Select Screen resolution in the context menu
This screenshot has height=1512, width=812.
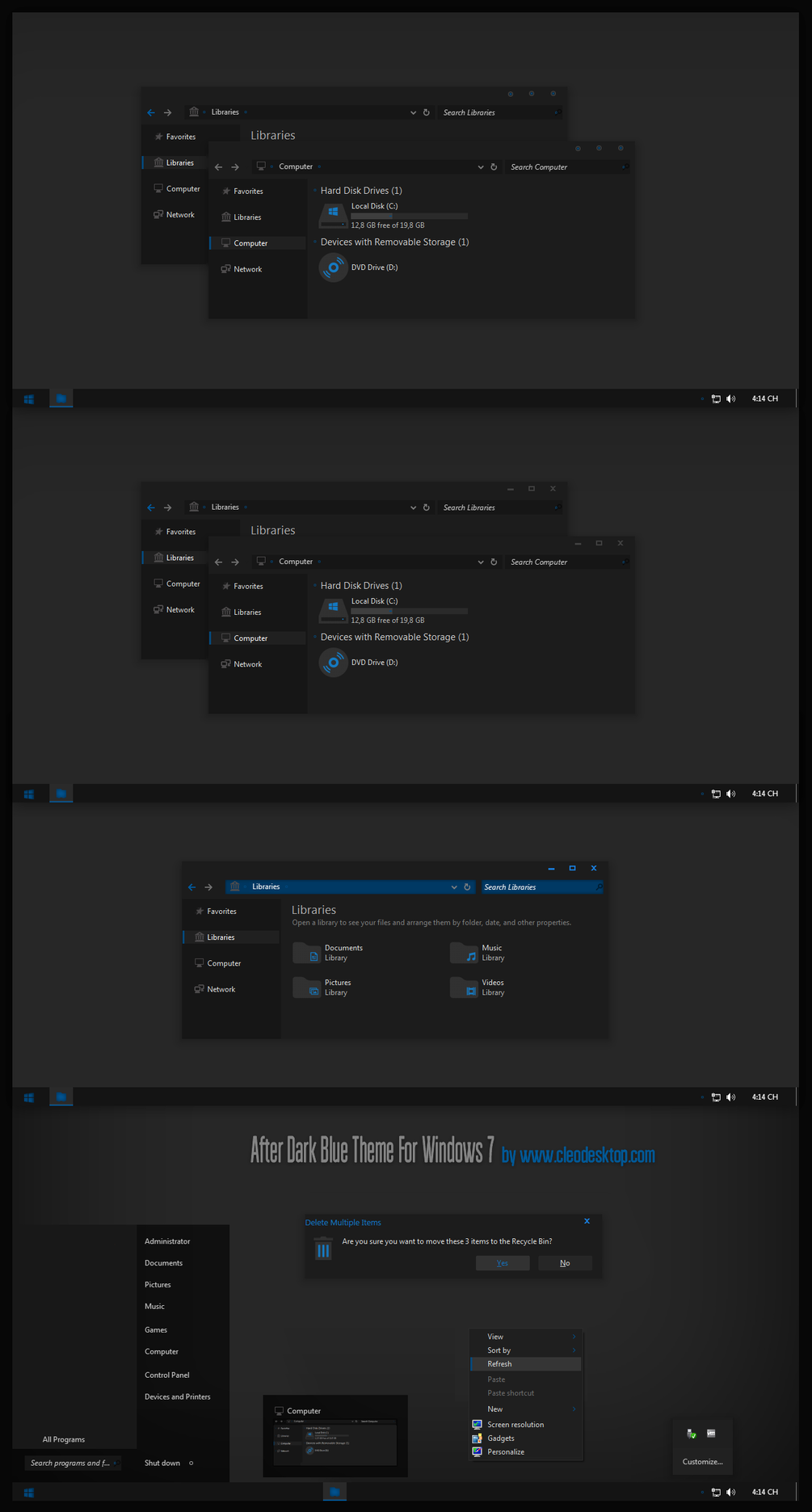point(526,1425)
